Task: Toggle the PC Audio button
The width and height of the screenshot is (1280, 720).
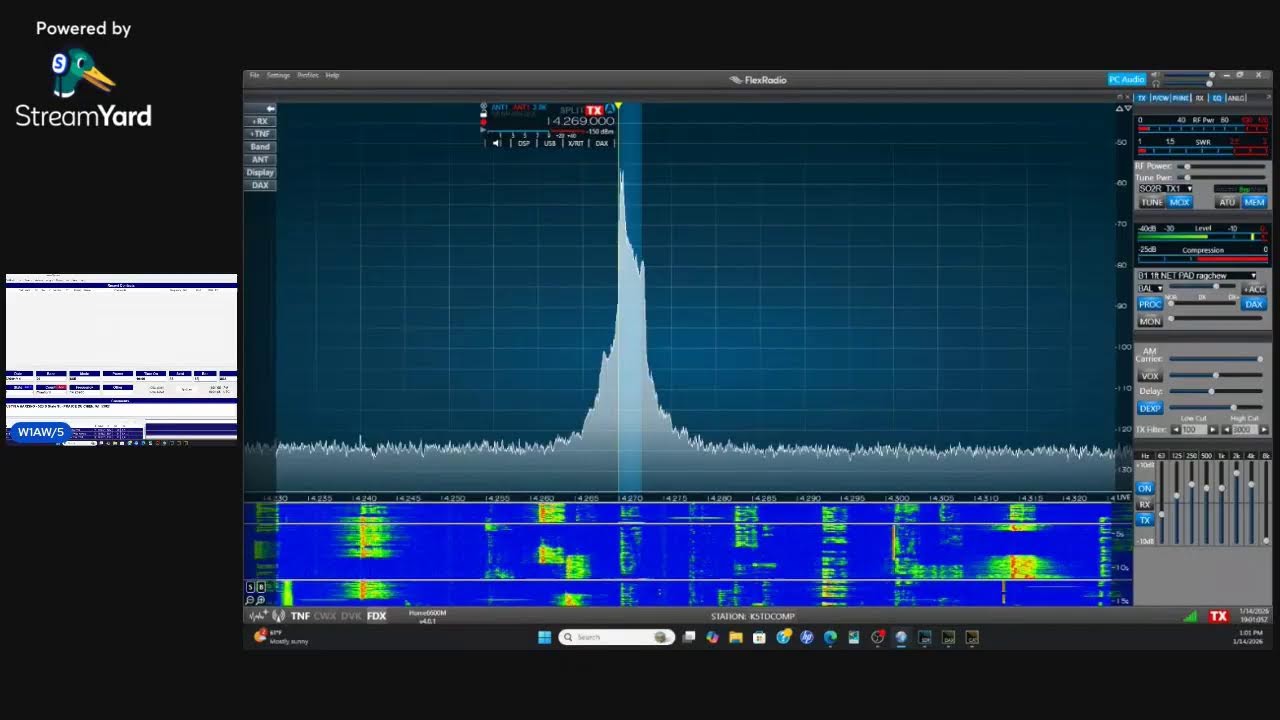Action: tap(1127, 79)
